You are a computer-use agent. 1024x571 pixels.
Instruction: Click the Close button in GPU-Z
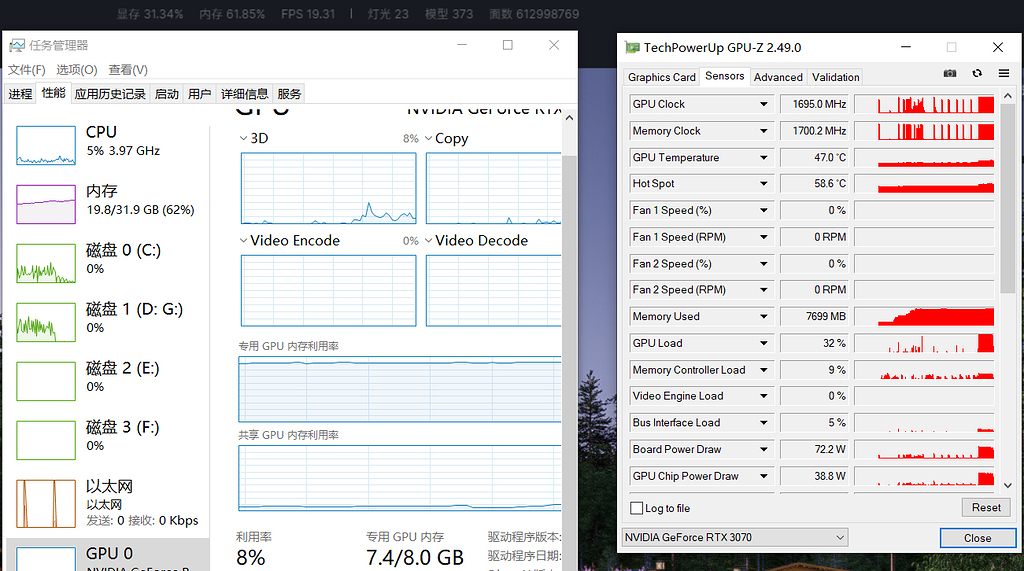978,538
